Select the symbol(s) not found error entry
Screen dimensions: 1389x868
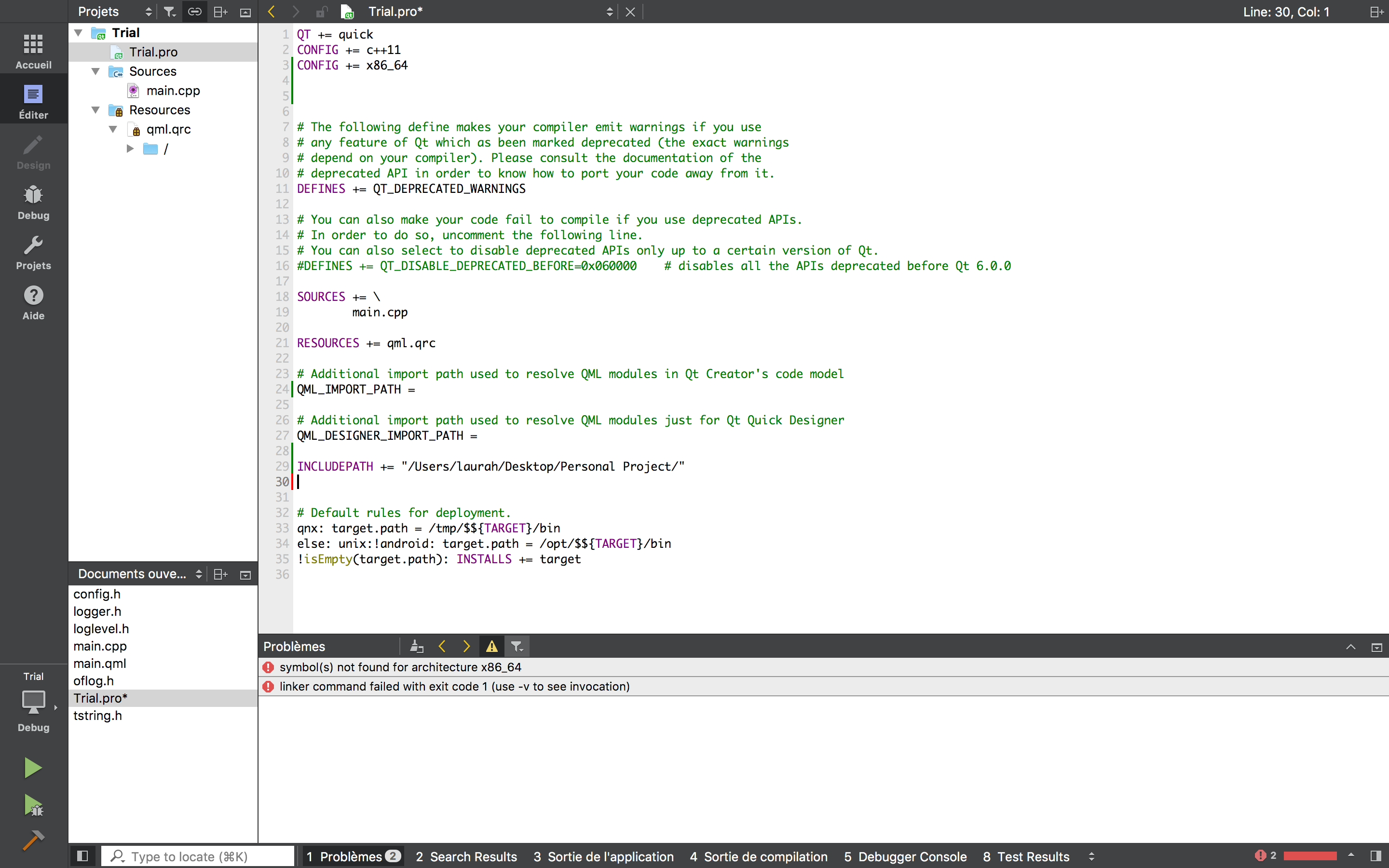(400, 667)
